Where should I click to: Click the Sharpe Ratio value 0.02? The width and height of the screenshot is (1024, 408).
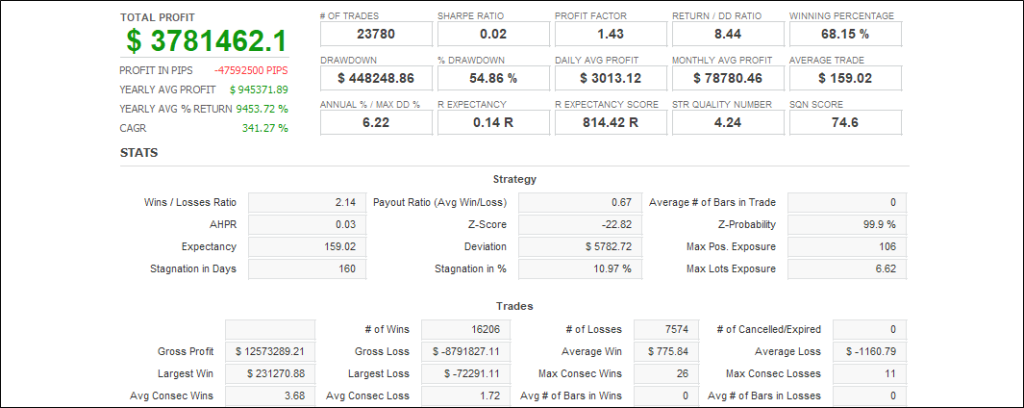[x=492, y=35]
